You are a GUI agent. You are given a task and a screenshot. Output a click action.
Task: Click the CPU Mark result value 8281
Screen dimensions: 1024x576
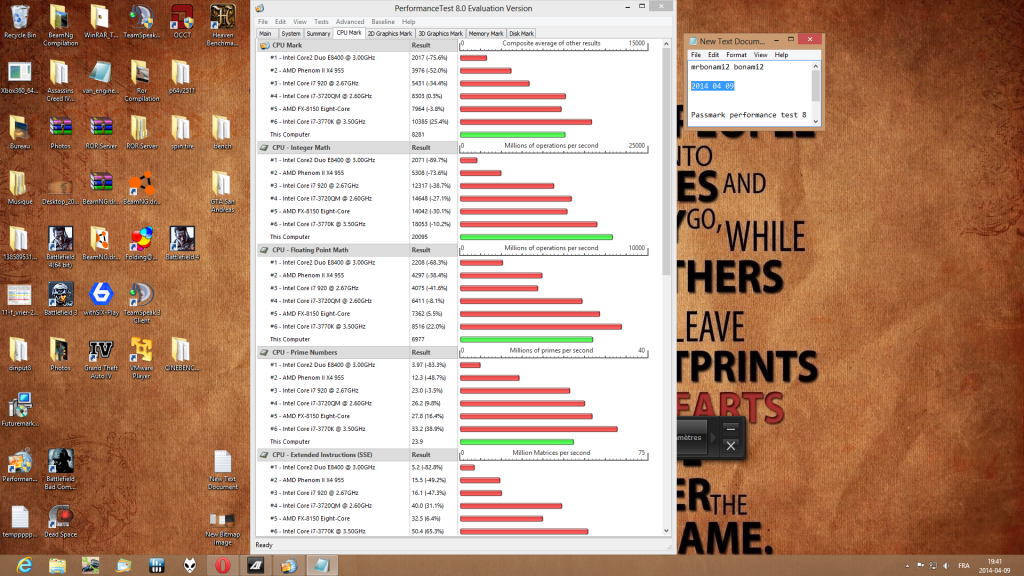pos(418,135)
